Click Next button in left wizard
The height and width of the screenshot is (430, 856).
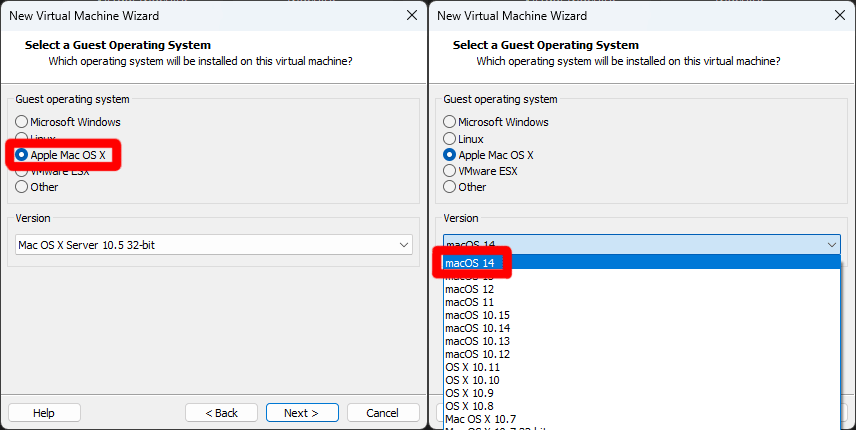click(x=302, y=413)
